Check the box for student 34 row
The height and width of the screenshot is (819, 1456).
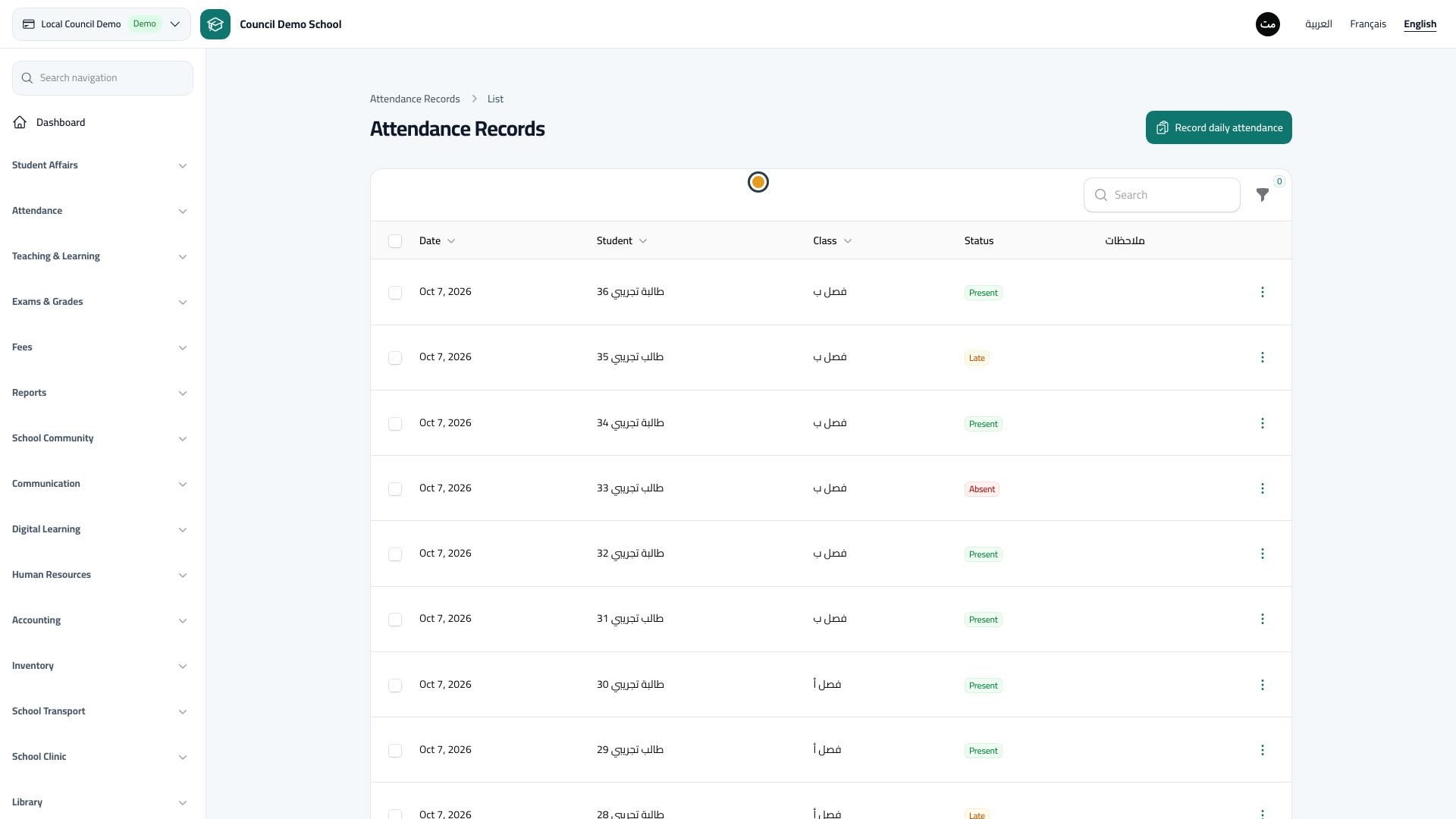click(x=395, y=424)
